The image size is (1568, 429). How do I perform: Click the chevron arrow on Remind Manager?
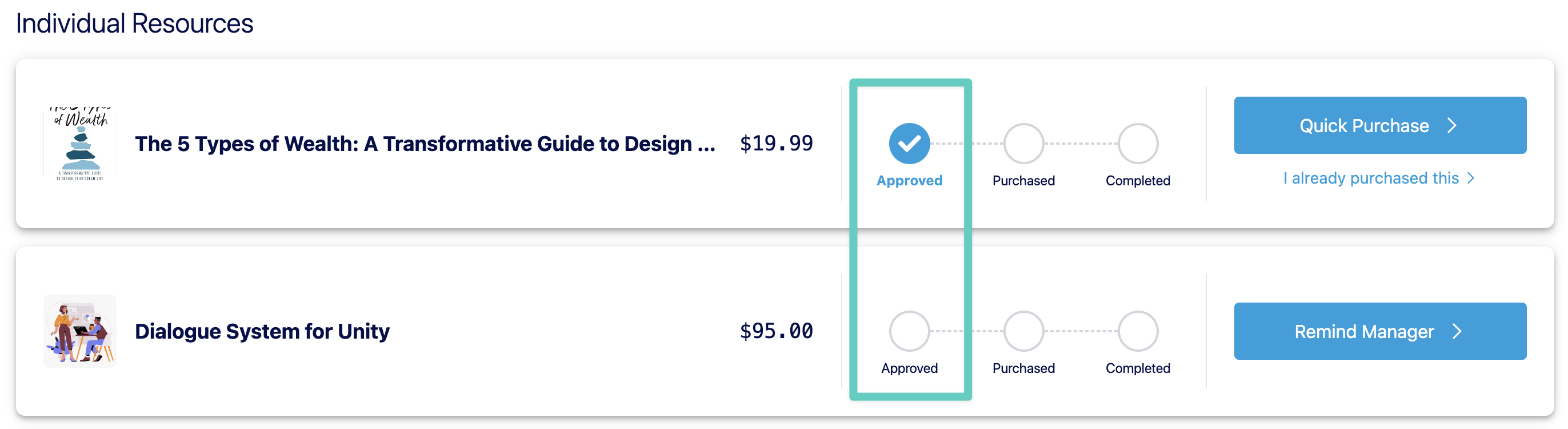[1457, 332]
